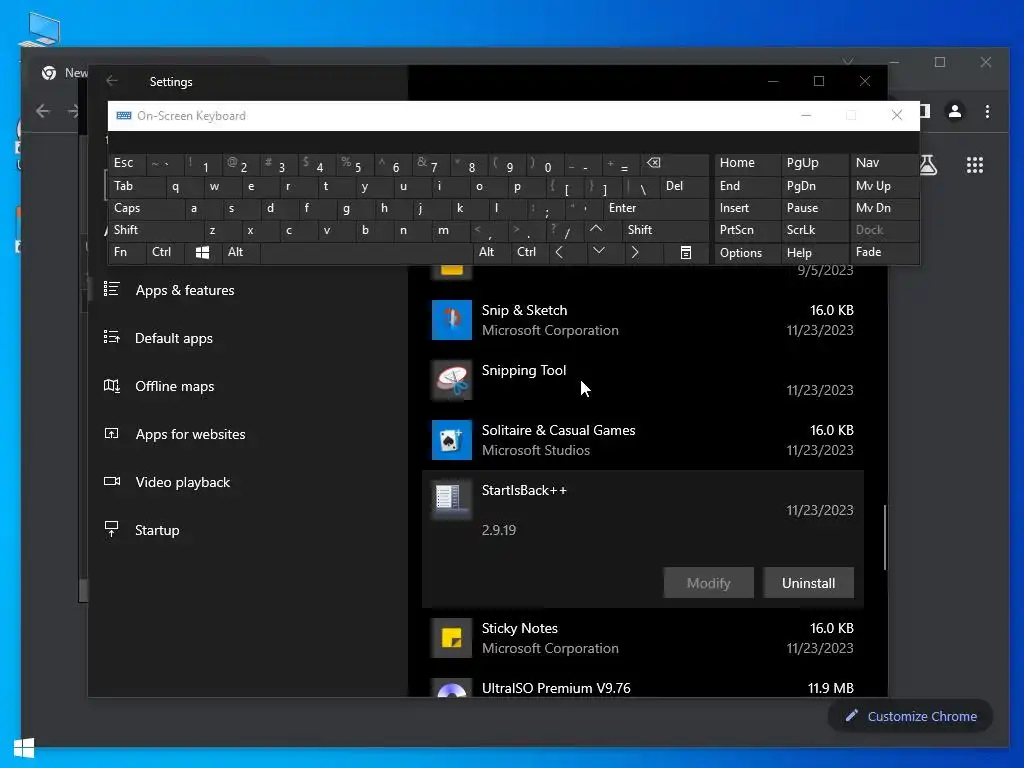Click the Snipping Tool scissors icon
Image resolution: width=1024 pixels, height=768 pixels.
pos(451,380)
